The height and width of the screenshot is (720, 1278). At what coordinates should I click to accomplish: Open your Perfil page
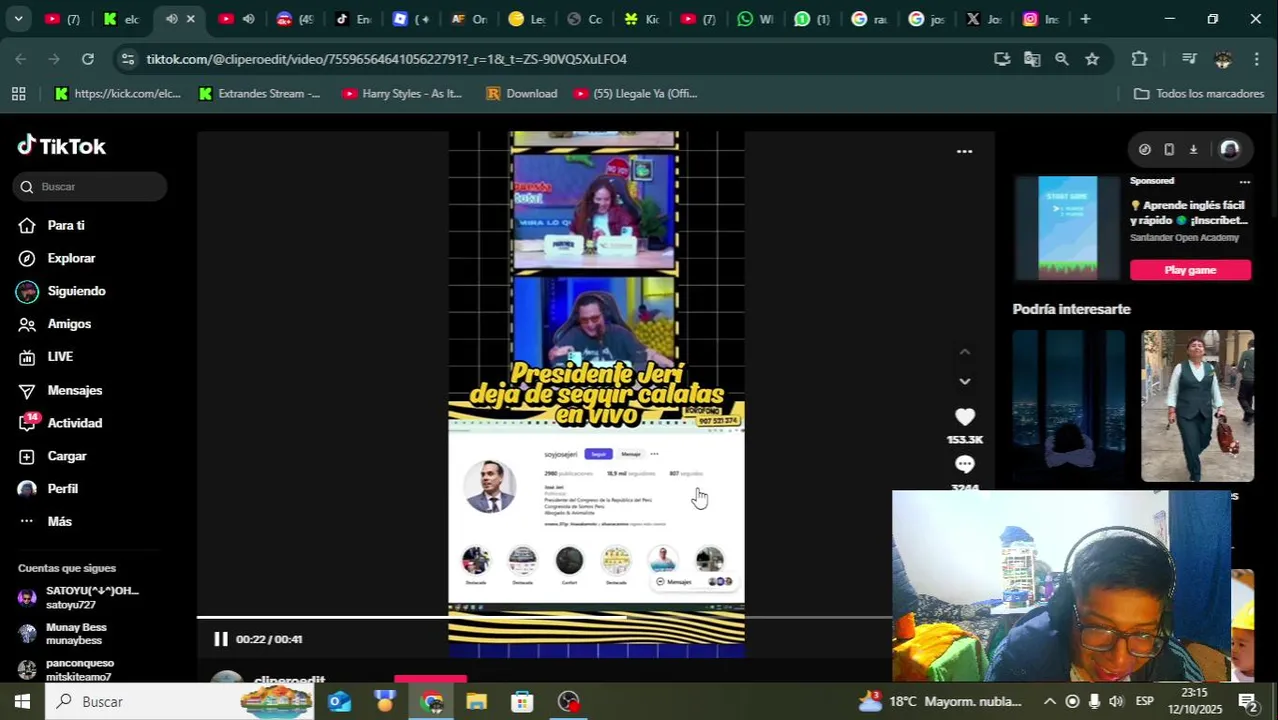[62, 489]
